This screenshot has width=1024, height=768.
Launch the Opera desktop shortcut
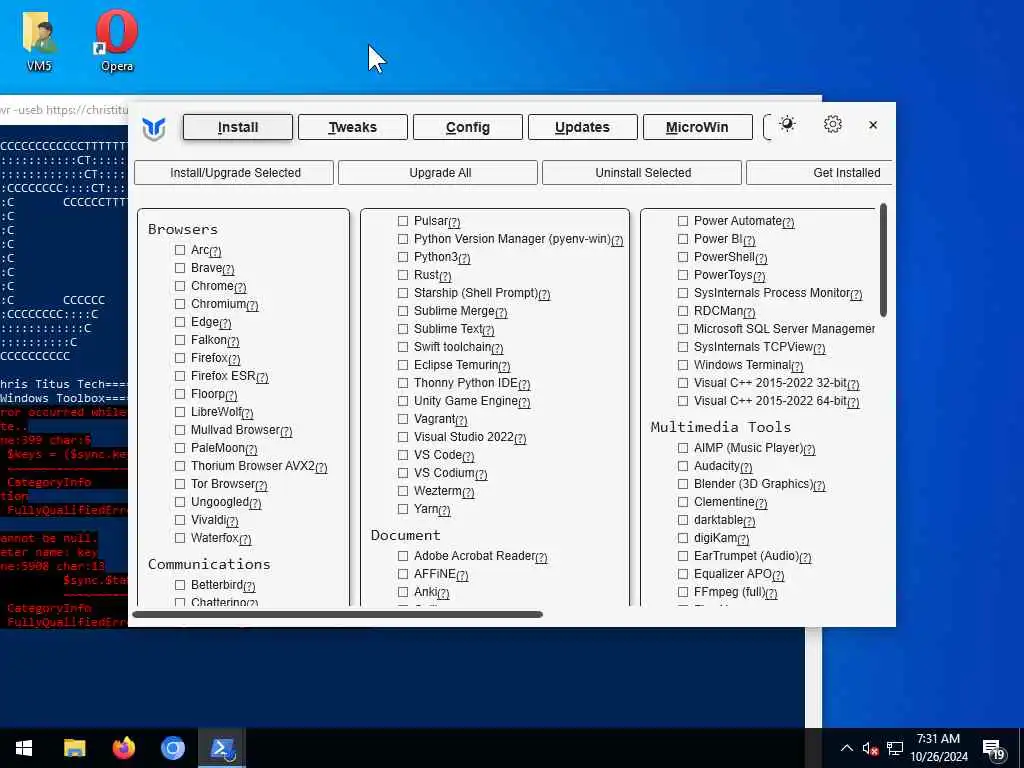coord(117,41)
